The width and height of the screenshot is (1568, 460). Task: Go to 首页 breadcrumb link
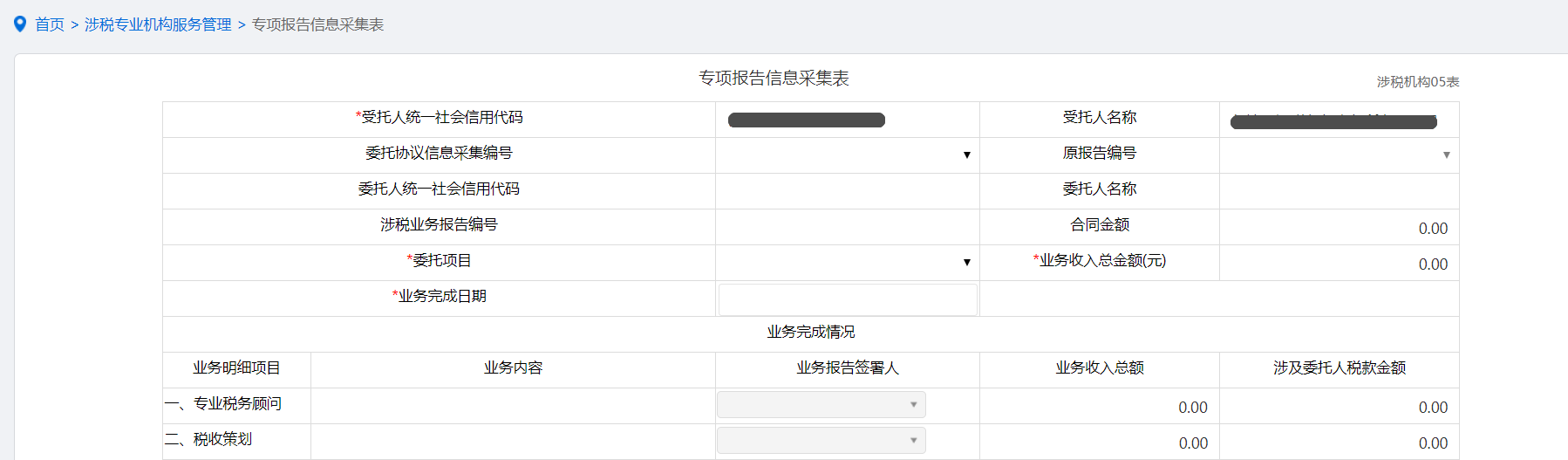(x=50, y=24)
